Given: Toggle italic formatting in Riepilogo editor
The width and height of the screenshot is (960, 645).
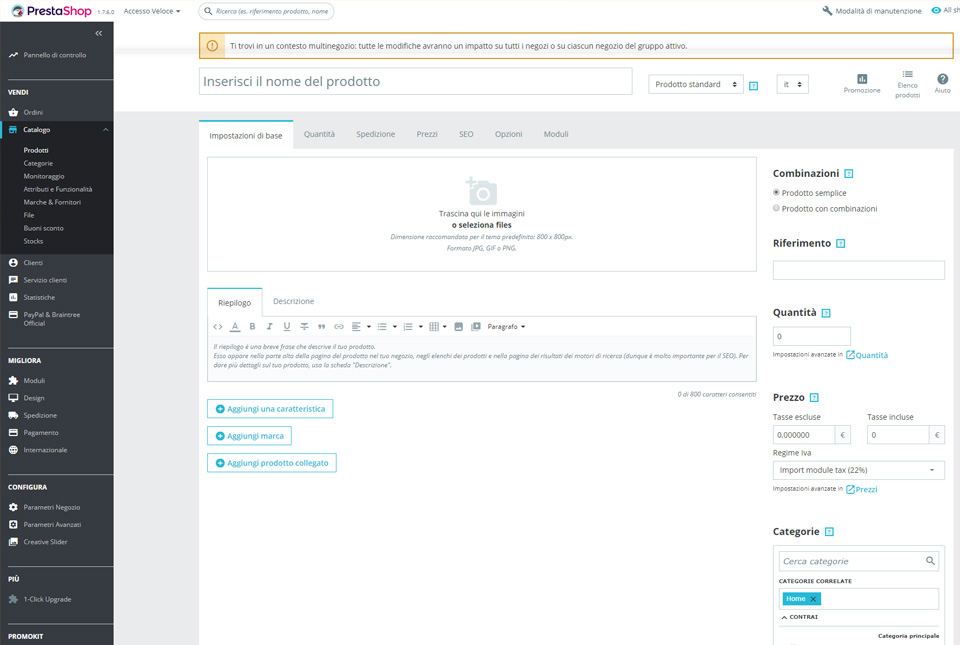Looking at the screenshot, I should click(x=269, y=327).
